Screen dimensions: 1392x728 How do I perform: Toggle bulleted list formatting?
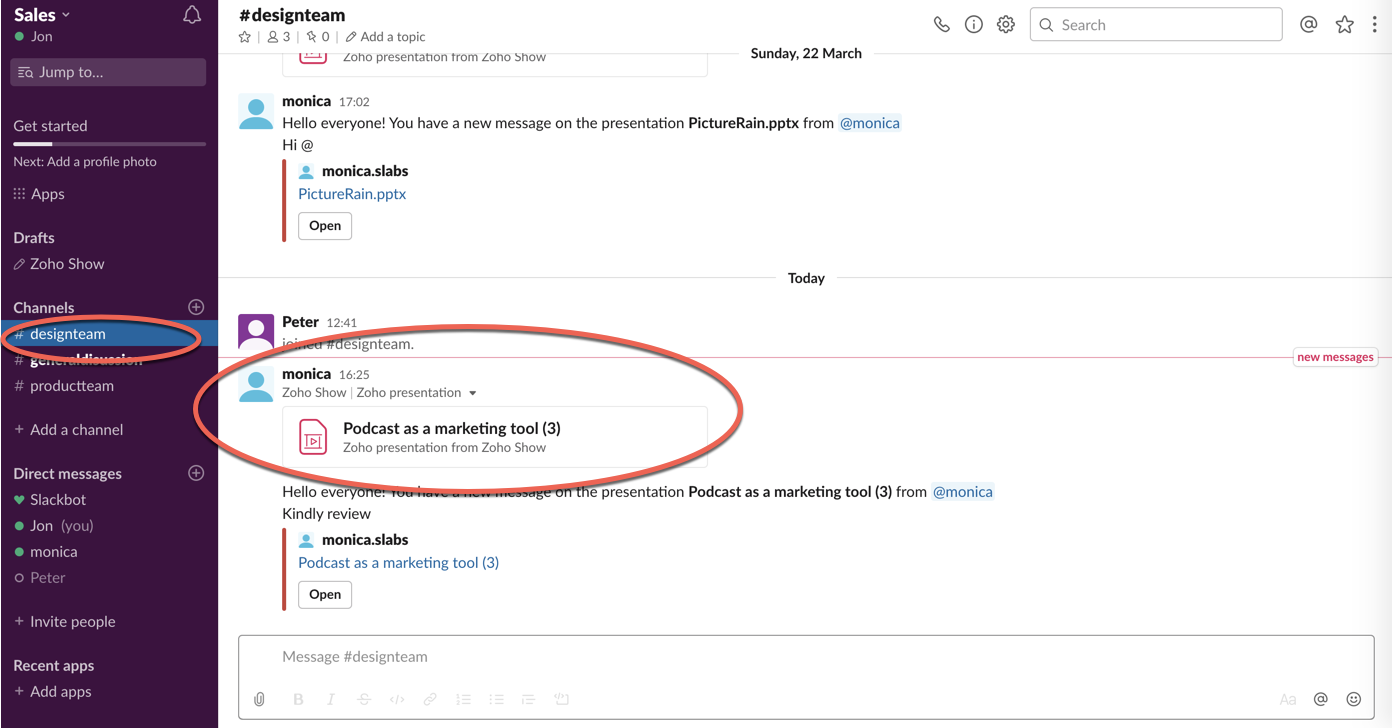[496, 699]
